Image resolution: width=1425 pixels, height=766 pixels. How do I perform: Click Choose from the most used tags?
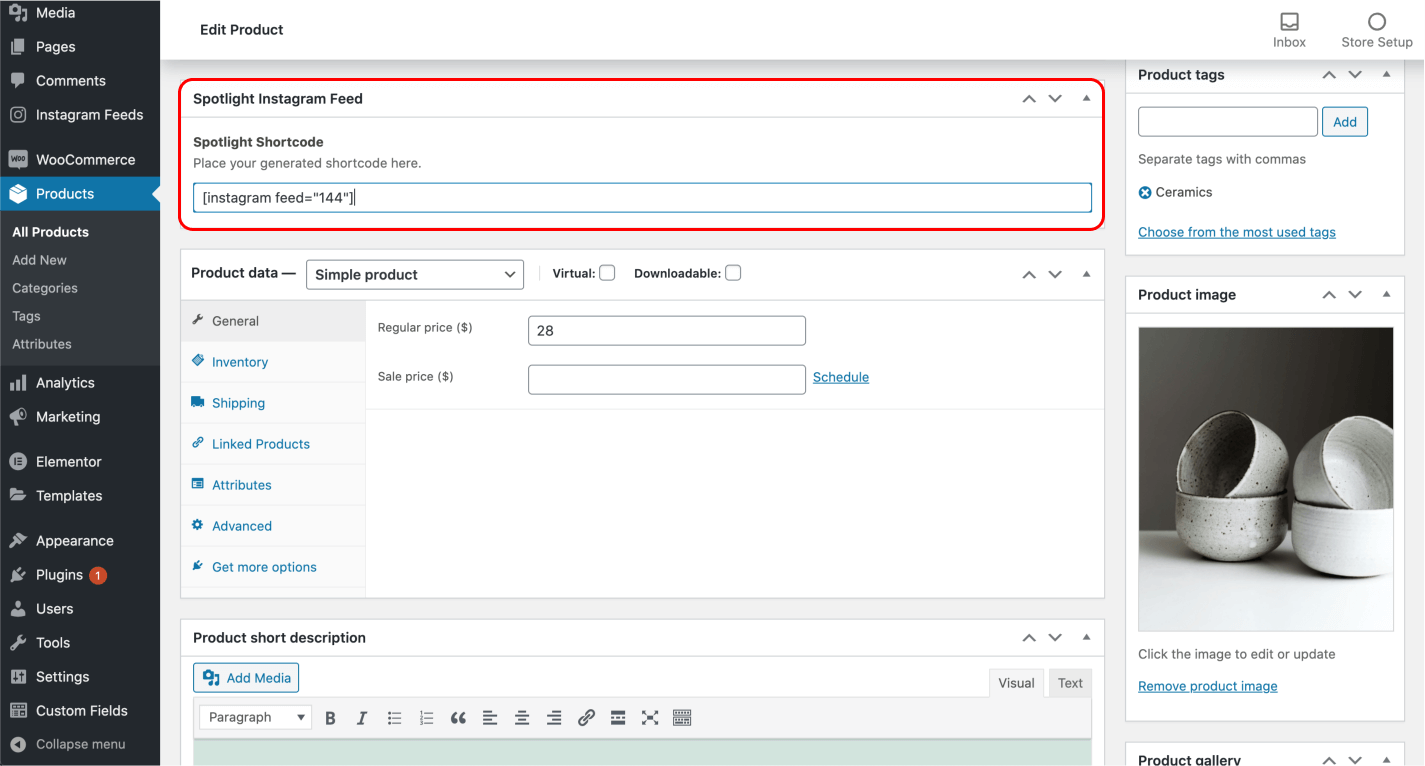click(x=1237, y=232)
